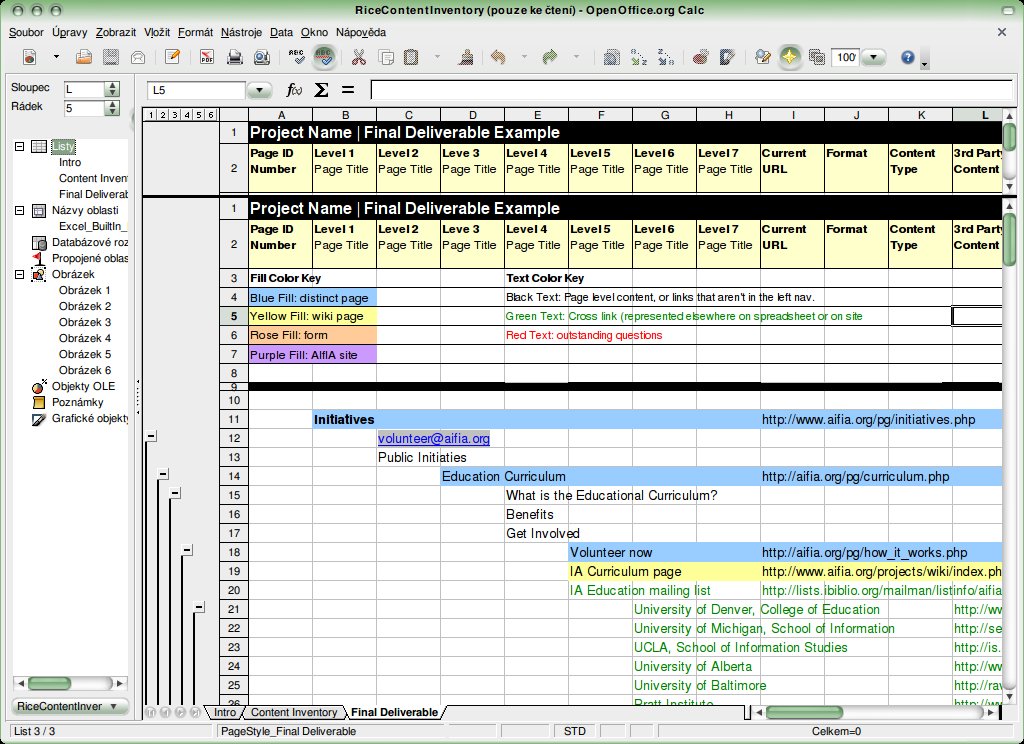Create a new spreadsheet document
Screen dimensions: 1024x744
pos(29,57)
